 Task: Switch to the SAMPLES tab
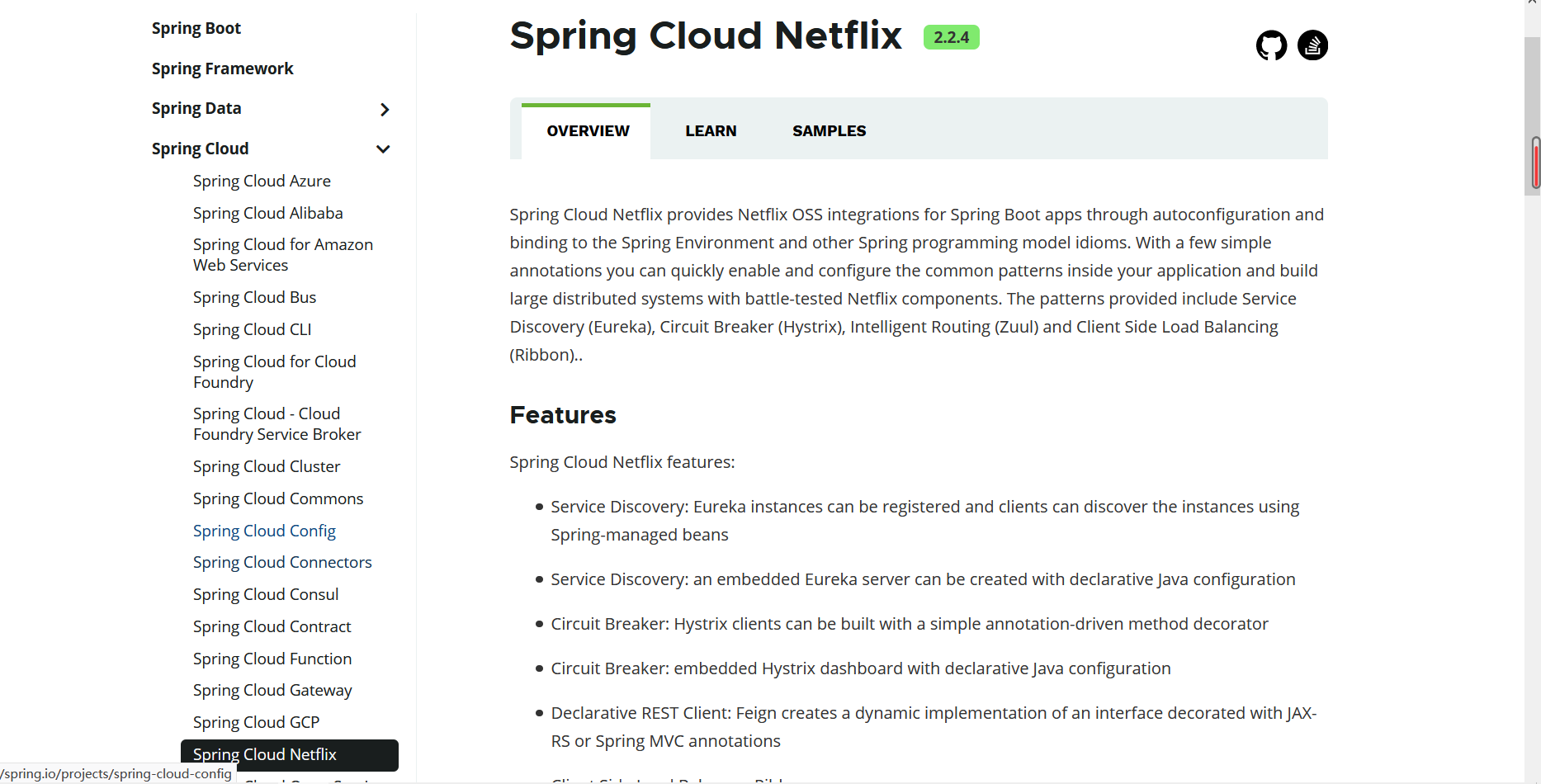tap(829, 131)
